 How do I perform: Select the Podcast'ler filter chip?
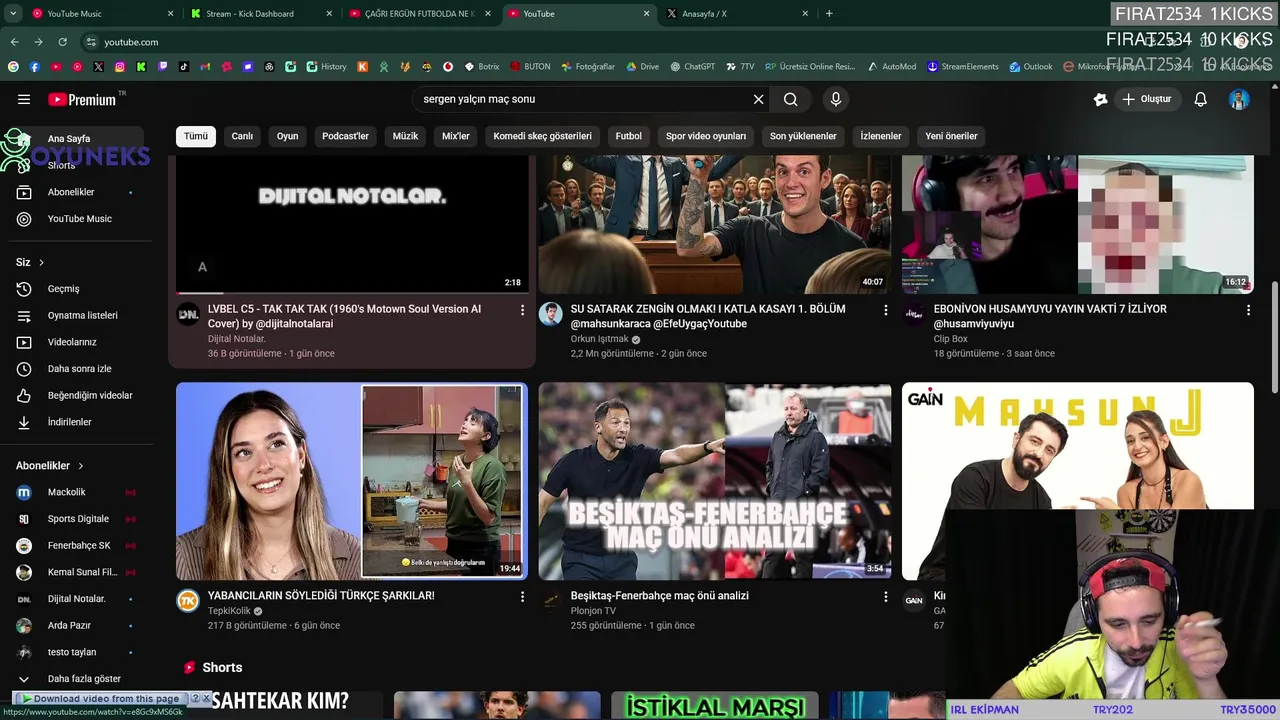coord(345,136)
